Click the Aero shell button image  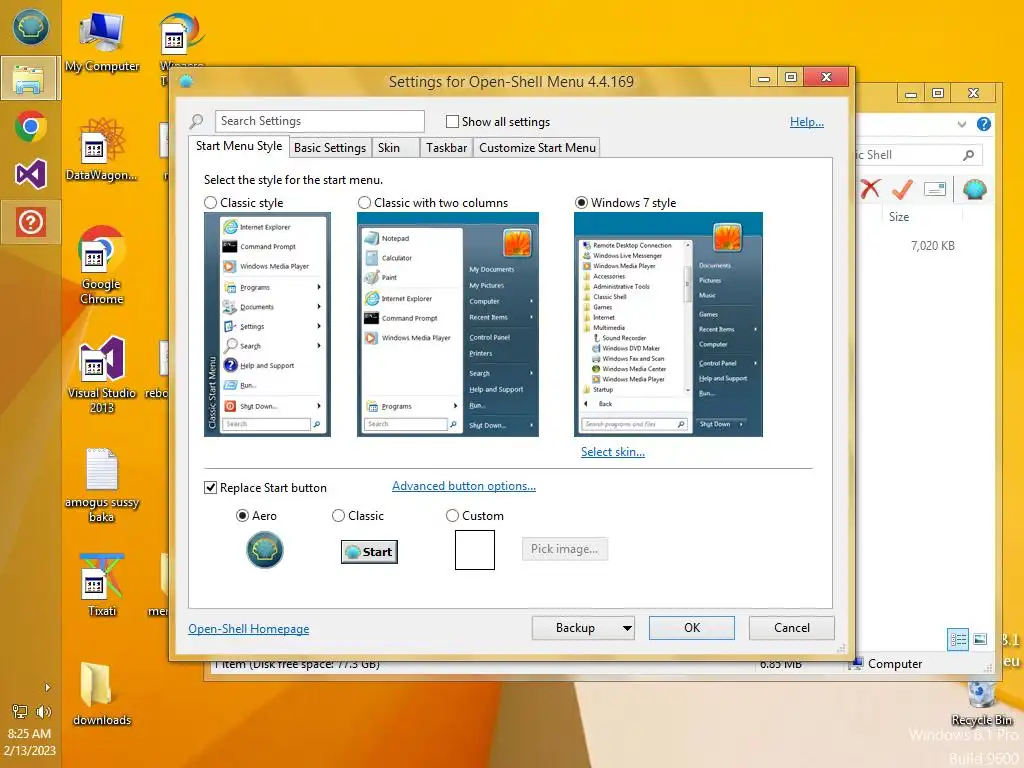pos(264,550)
